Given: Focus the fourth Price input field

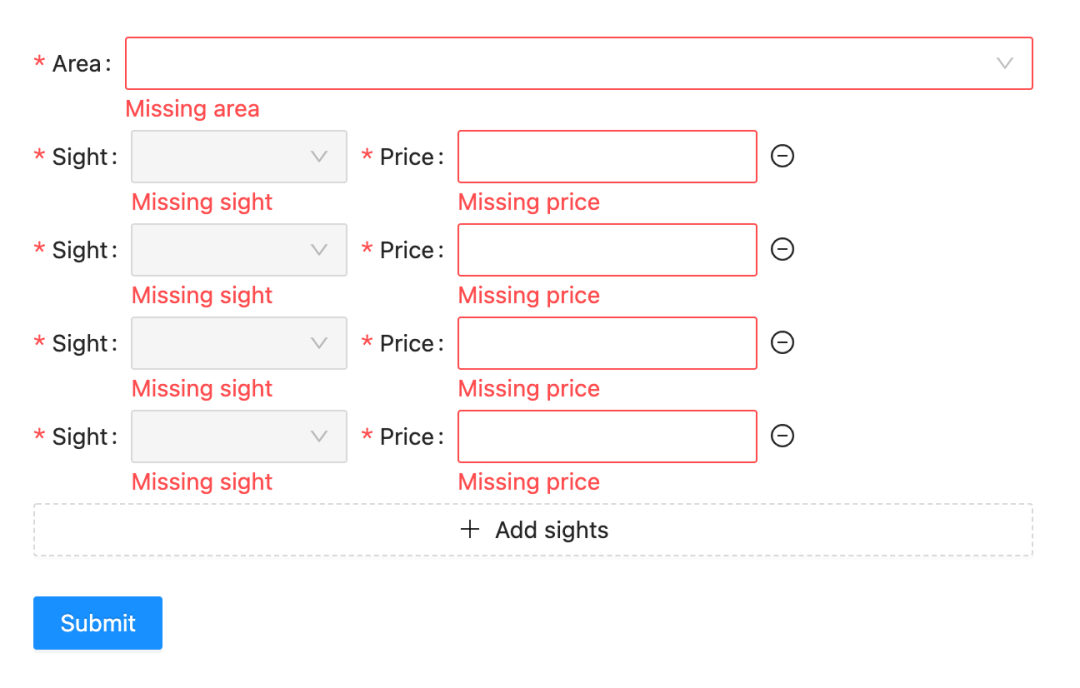Looking at the screenshot, I should [607, 437].
